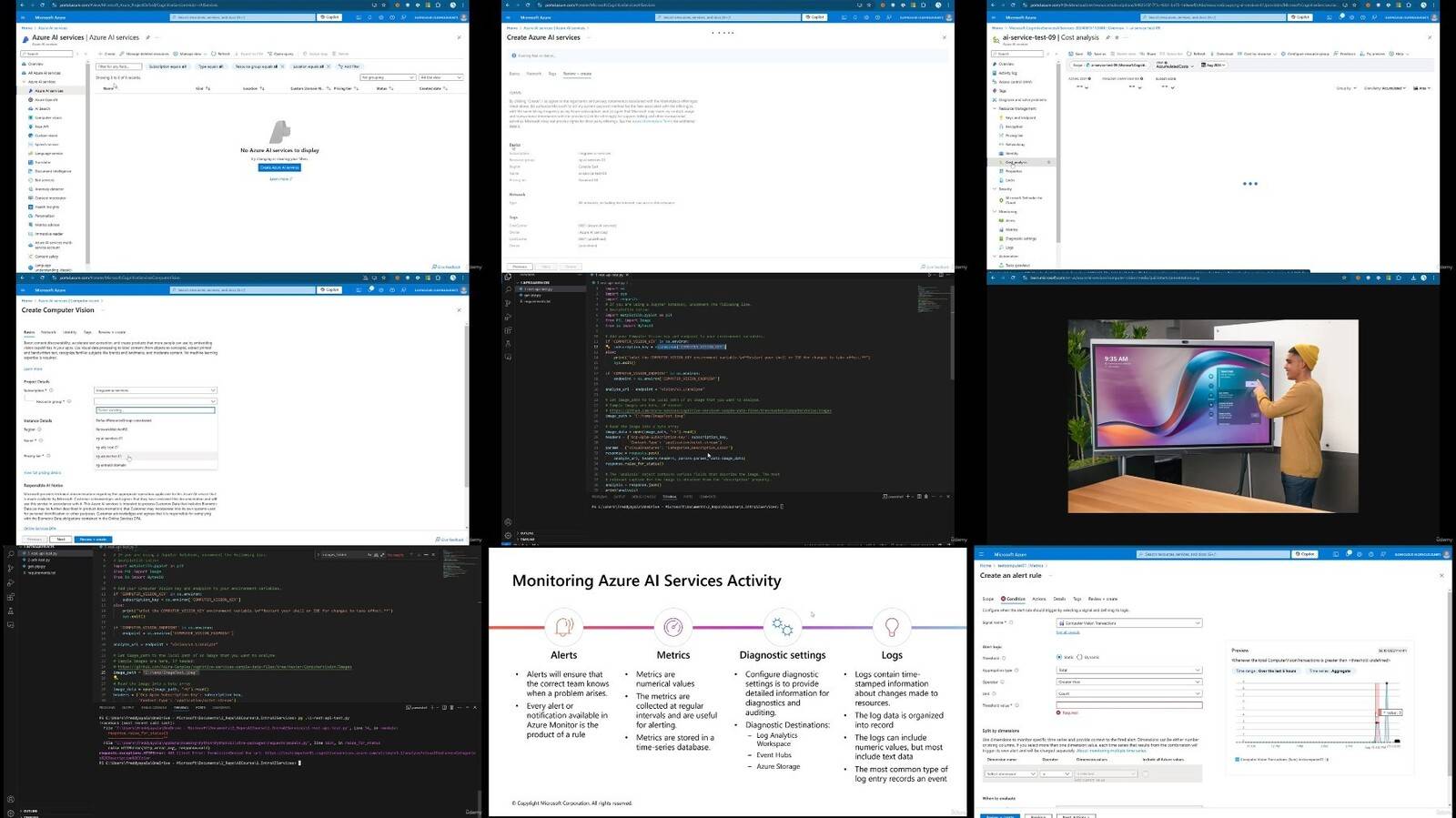Click Diagnostic settings gears icon on slide
Viewport: 1456px width, 818px height.
click(783, 627)
